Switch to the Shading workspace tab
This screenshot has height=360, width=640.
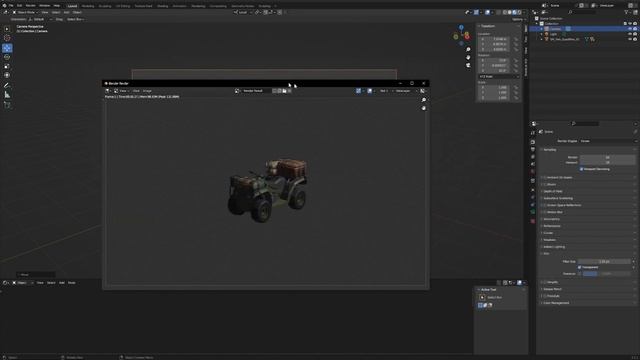pyautogui.click(x=162, y=6)
